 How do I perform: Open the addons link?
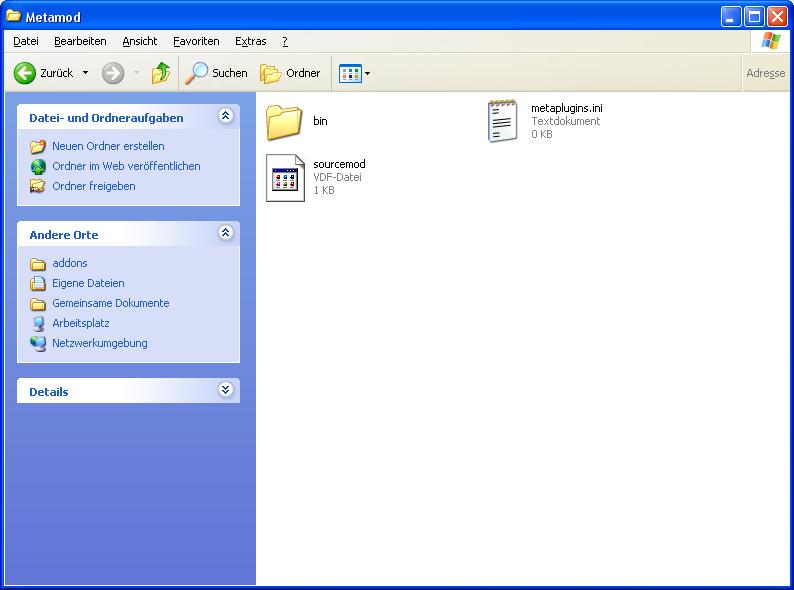click(x=70, y=263)
